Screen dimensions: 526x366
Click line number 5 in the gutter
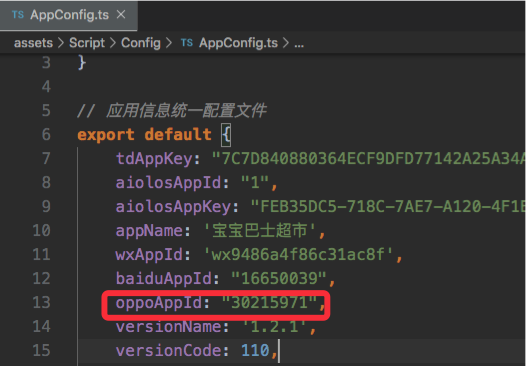click(46, 111)
